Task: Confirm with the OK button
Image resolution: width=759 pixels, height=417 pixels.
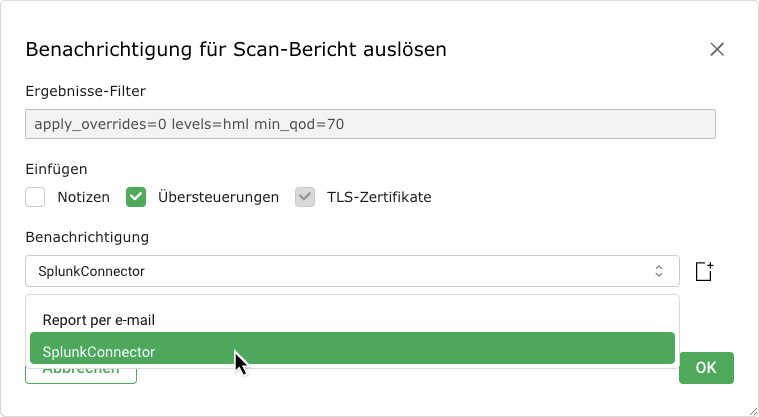Action: click(x=706, y=367)
